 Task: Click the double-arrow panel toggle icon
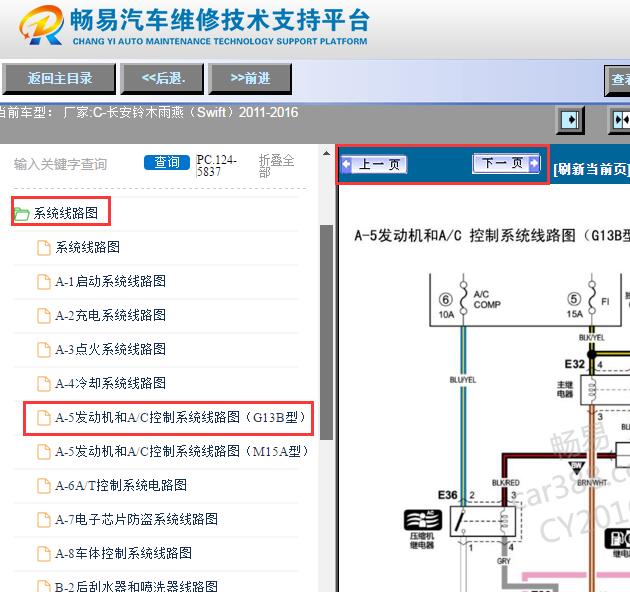tap(619, 120)
